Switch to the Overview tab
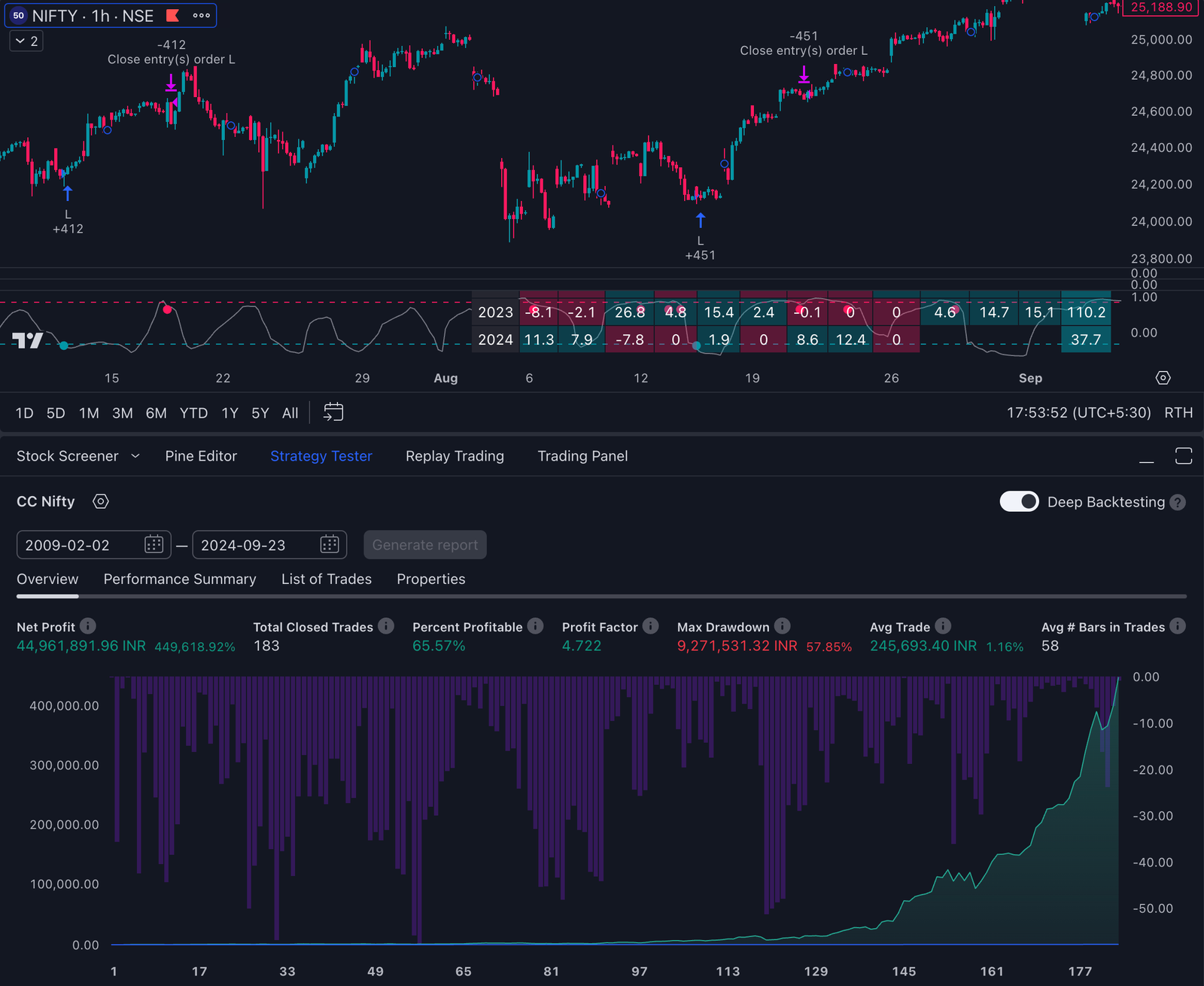Viewport: 1204px width, 986px height. pyautogui.click(x=47, y=579)
